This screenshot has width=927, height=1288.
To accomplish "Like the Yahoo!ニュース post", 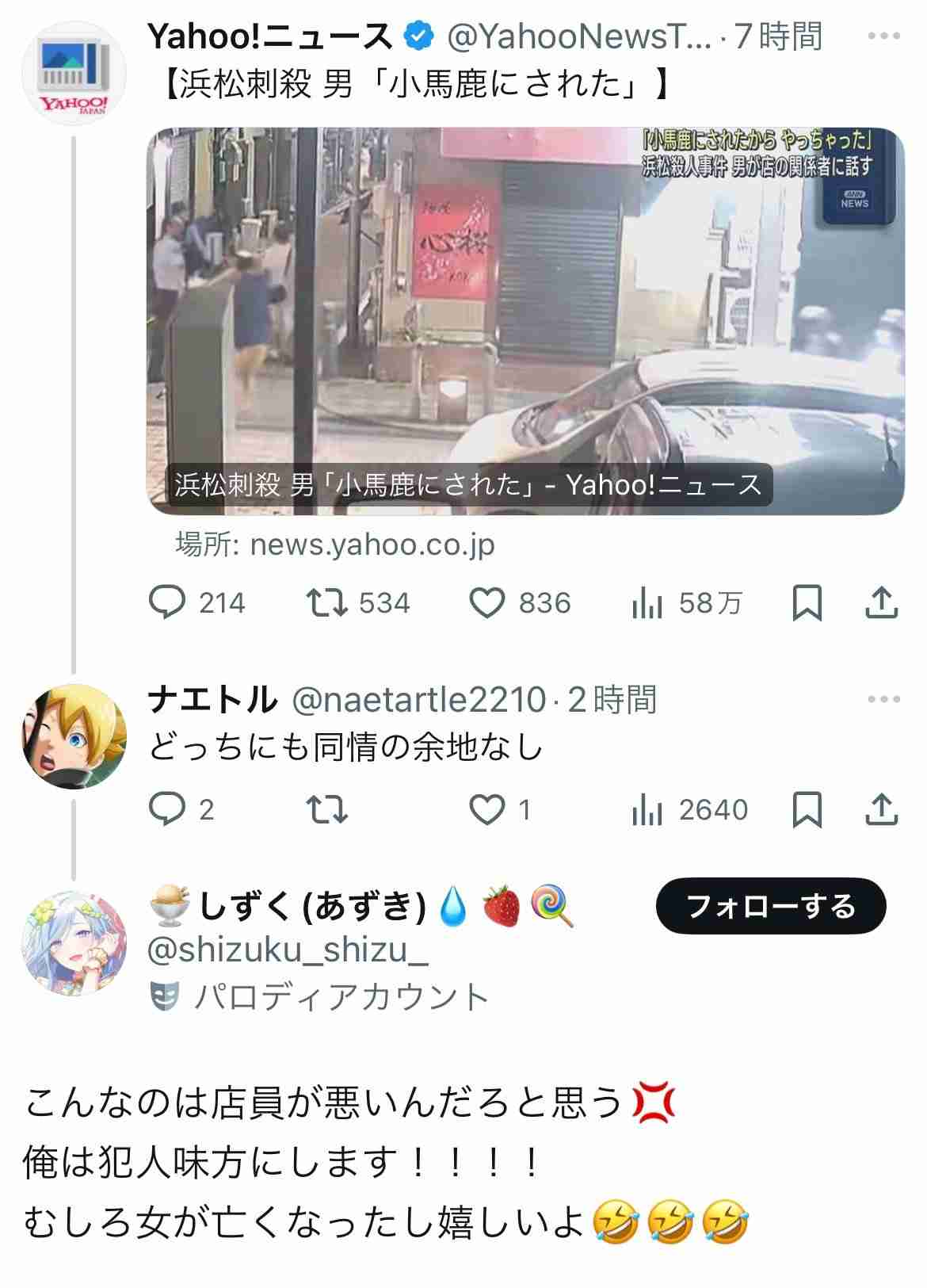I will click(521, 603).
